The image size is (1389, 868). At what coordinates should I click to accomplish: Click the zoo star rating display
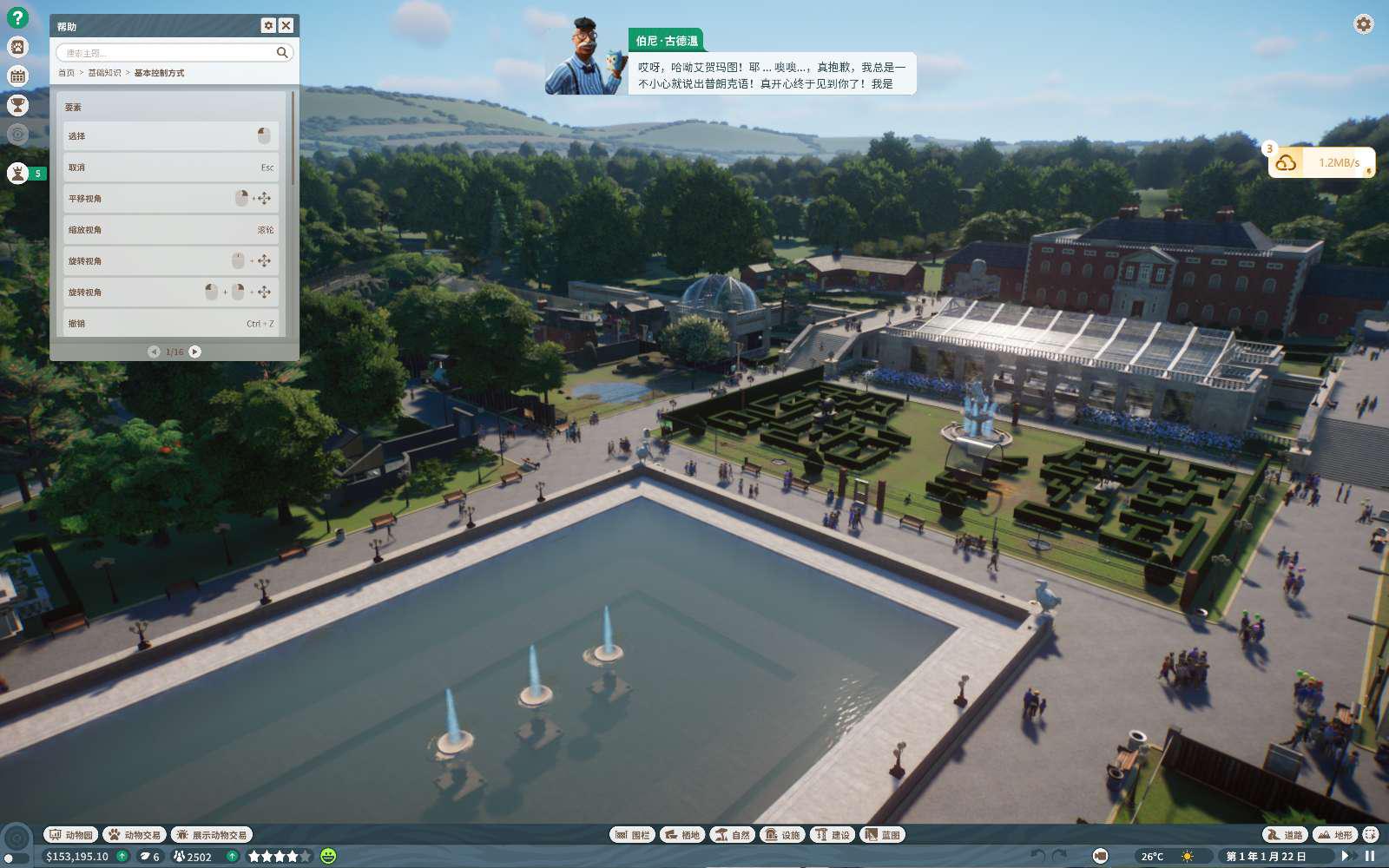(280, 857)
